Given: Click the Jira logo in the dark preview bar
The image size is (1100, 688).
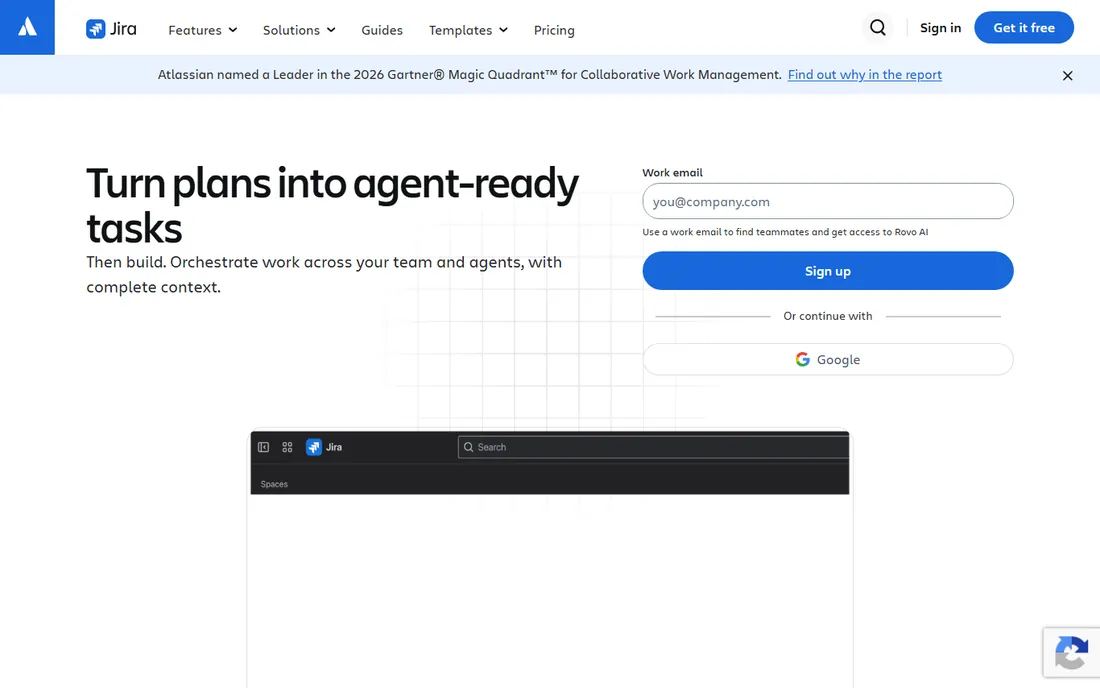Looking at the screenshot, I should 323,447.
